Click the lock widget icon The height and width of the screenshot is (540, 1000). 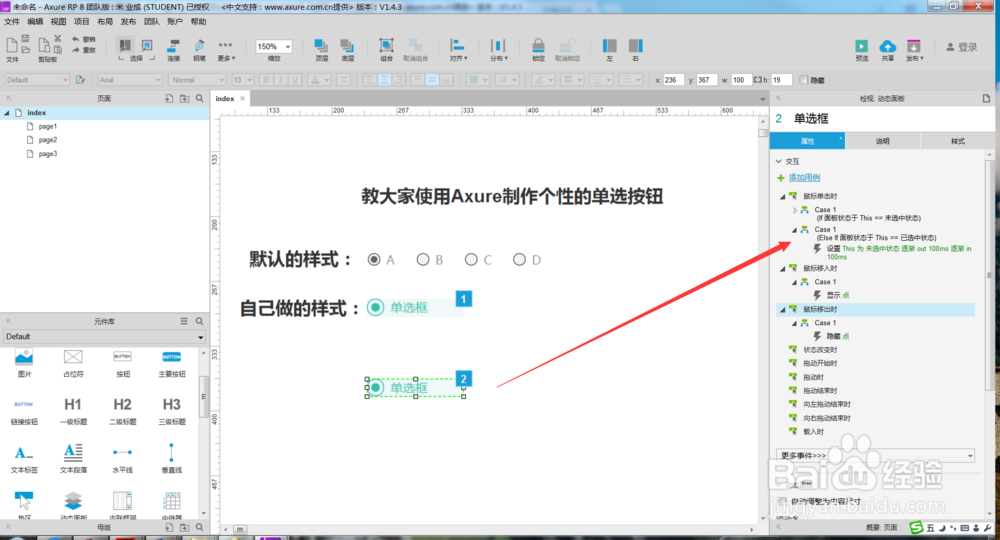pyautogui.click(x=538, y=45)
